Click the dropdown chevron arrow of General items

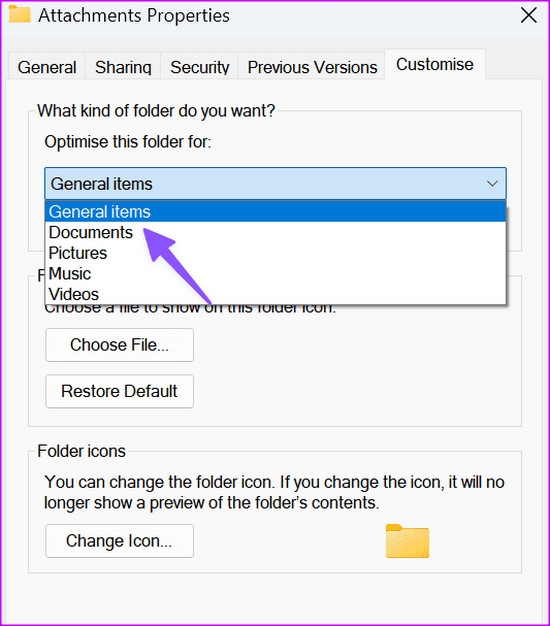(x=492, y=184)
